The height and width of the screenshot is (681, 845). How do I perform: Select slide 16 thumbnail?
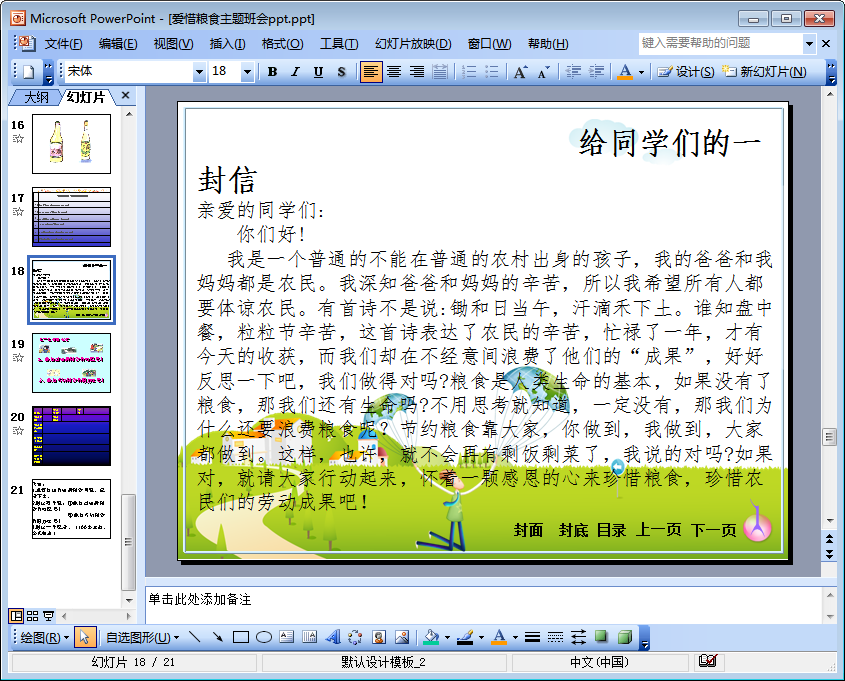click(71, 144)
